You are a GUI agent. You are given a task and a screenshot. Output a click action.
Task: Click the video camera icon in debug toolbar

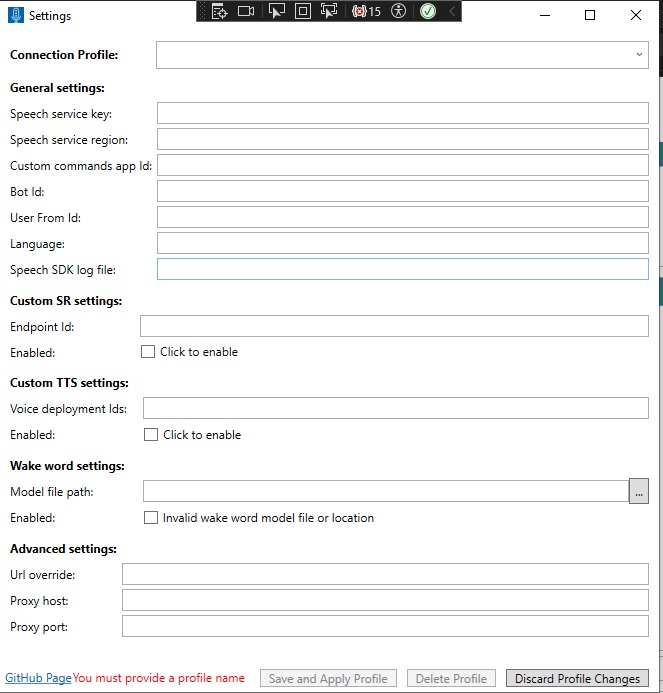[x=246, y=12]
